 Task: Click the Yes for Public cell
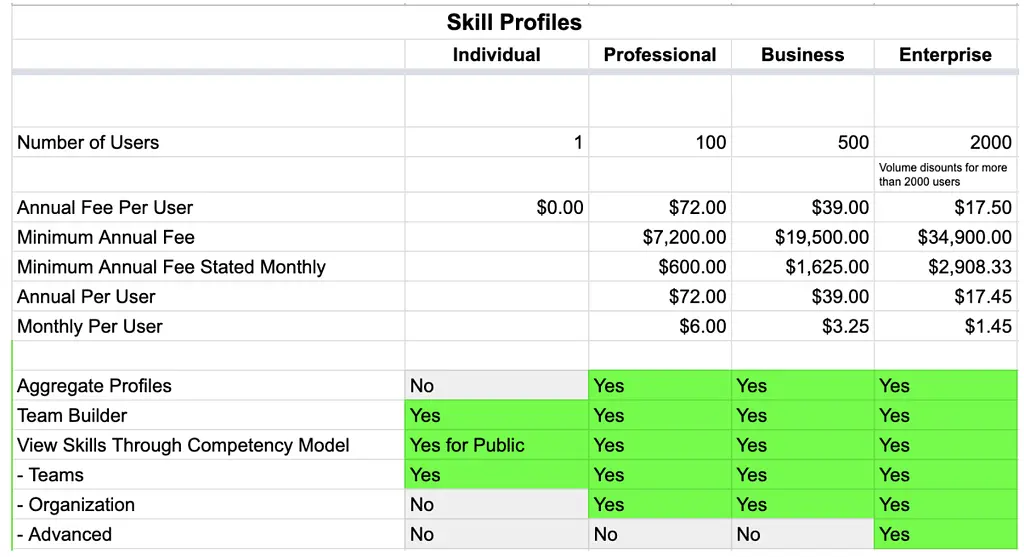pos(496,445)
